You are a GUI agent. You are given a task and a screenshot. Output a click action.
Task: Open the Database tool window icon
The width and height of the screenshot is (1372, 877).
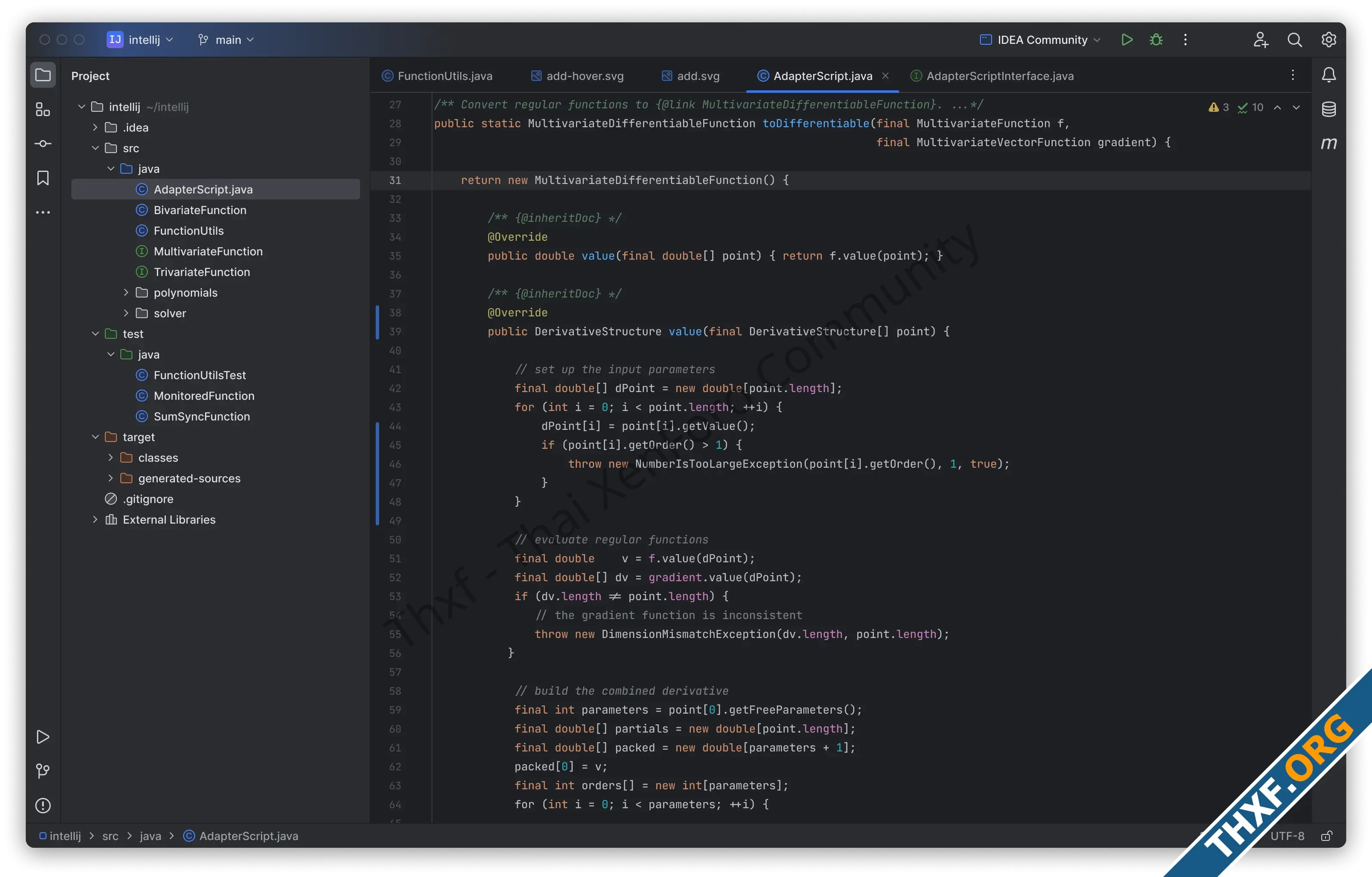point(1329,110)
